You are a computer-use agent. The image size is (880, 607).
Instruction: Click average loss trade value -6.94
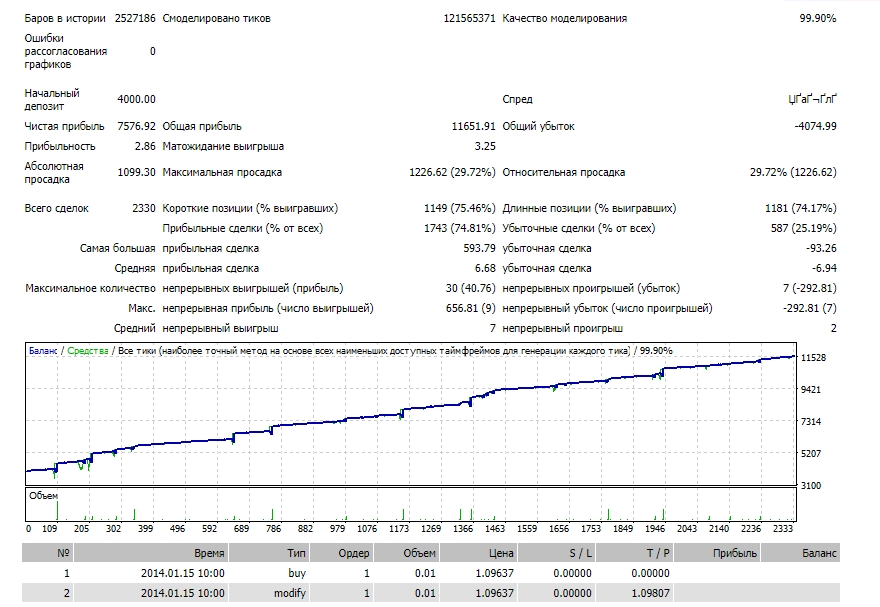824,268
